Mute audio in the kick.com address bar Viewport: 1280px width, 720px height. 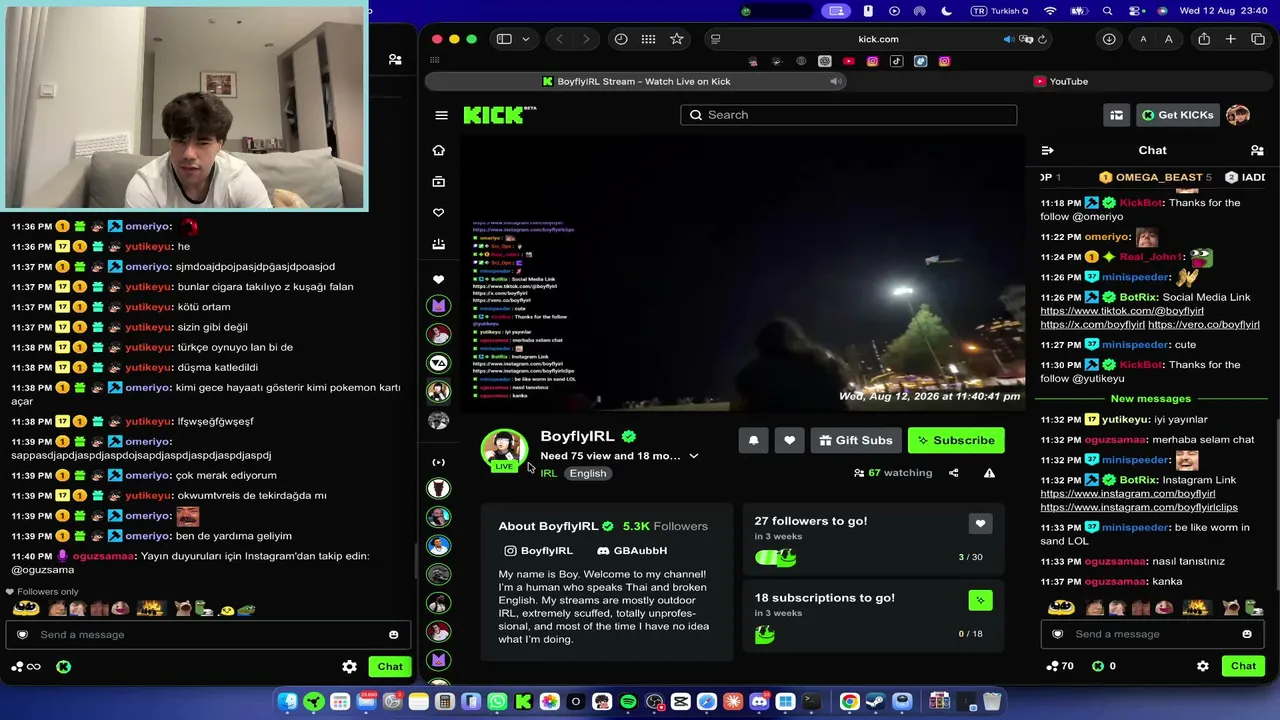(x=1008, y=39)
